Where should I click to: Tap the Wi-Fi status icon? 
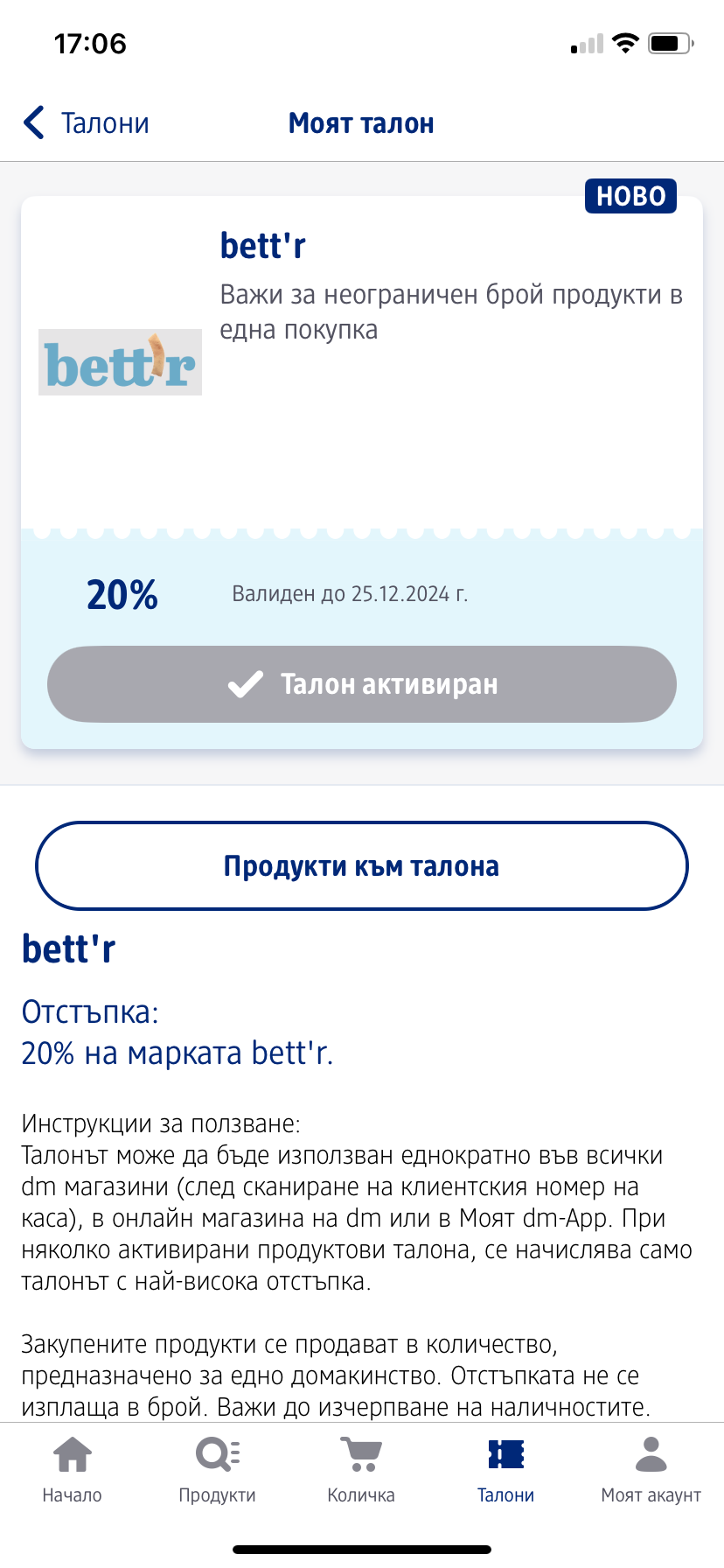625,43
